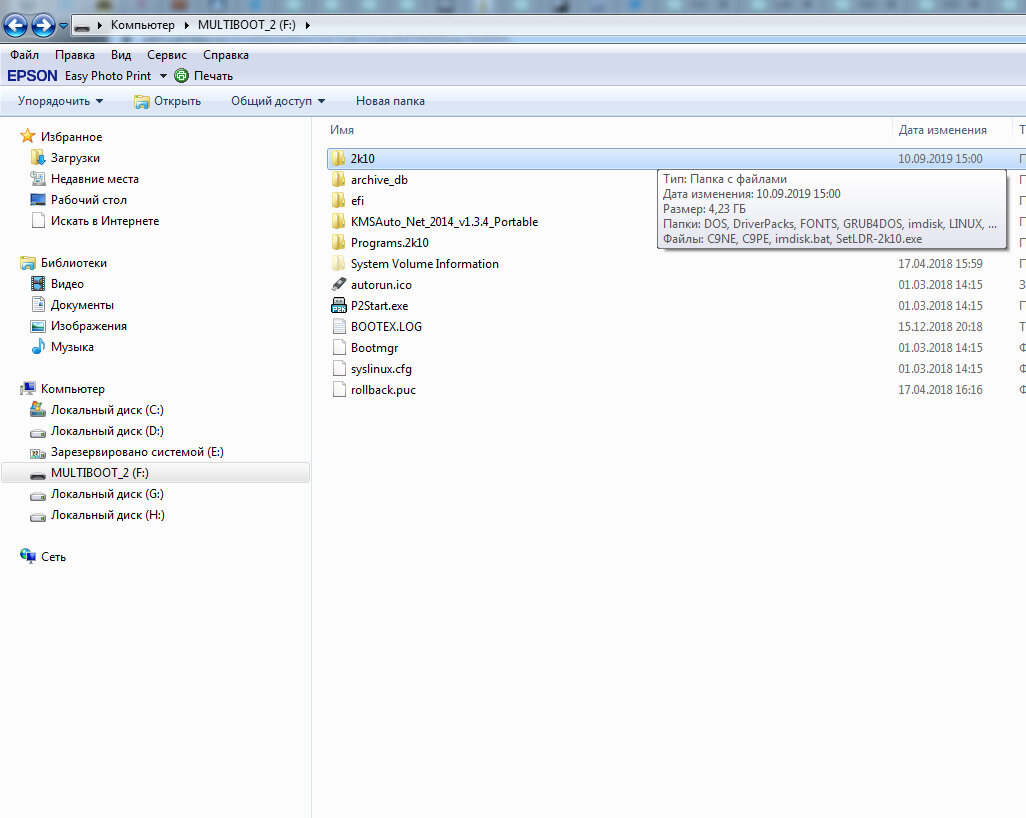Click date 17.04.2018 16:16 of rollback.puc
The height and width of the screenshot is (818, 1026).
click(940, 389)
